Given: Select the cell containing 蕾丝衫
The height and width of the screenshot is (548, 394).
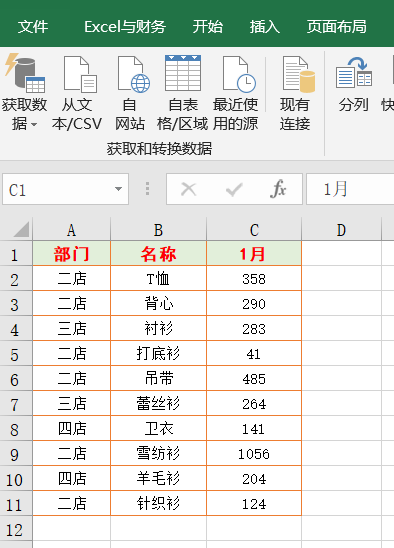Looking at the screenshot, I should click(158, 403).
